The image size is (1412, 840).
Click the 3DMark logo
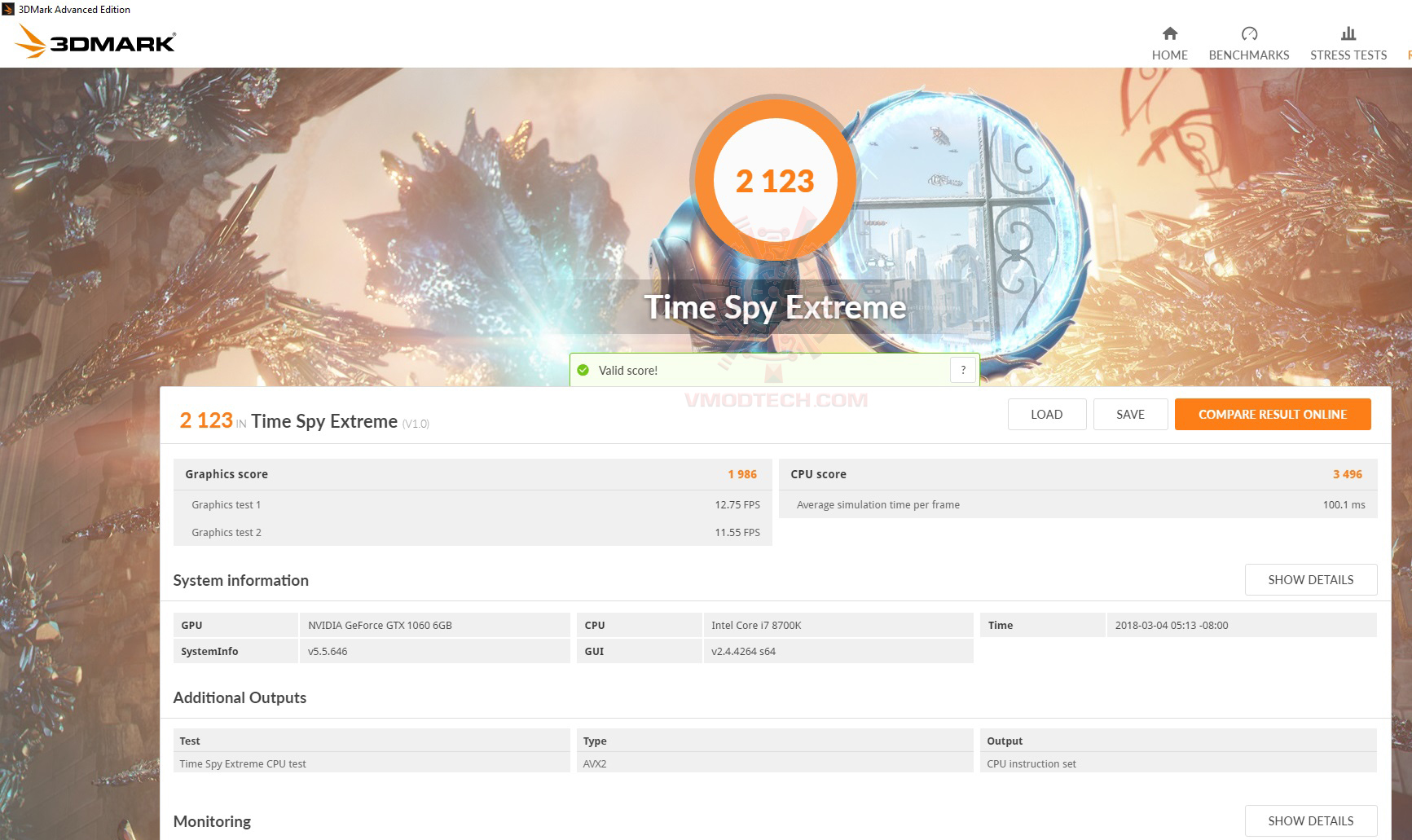pyautogui.click(x=95, y=42)
